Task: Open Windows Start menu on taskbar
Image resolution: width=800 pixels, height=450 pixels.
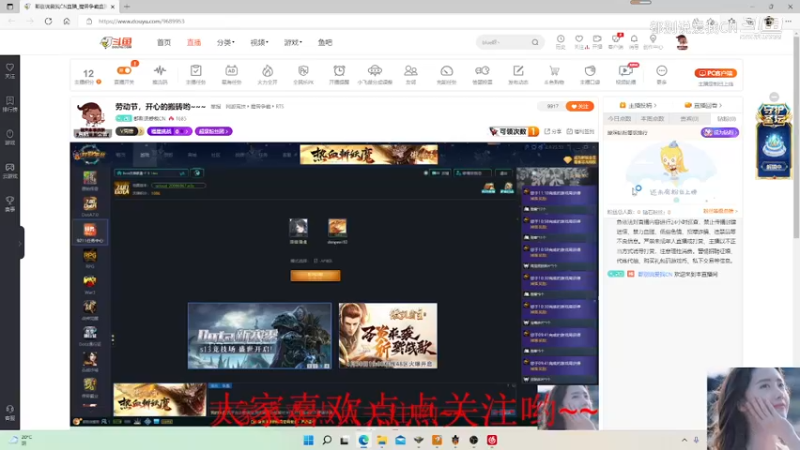Action: 309,440
